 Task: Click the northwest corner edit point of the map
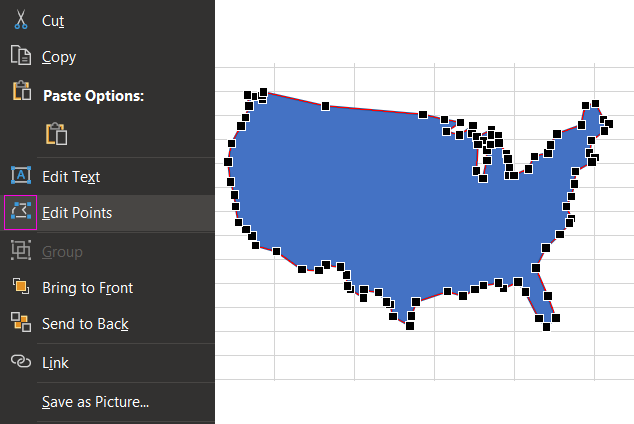(x=249, y=95)
